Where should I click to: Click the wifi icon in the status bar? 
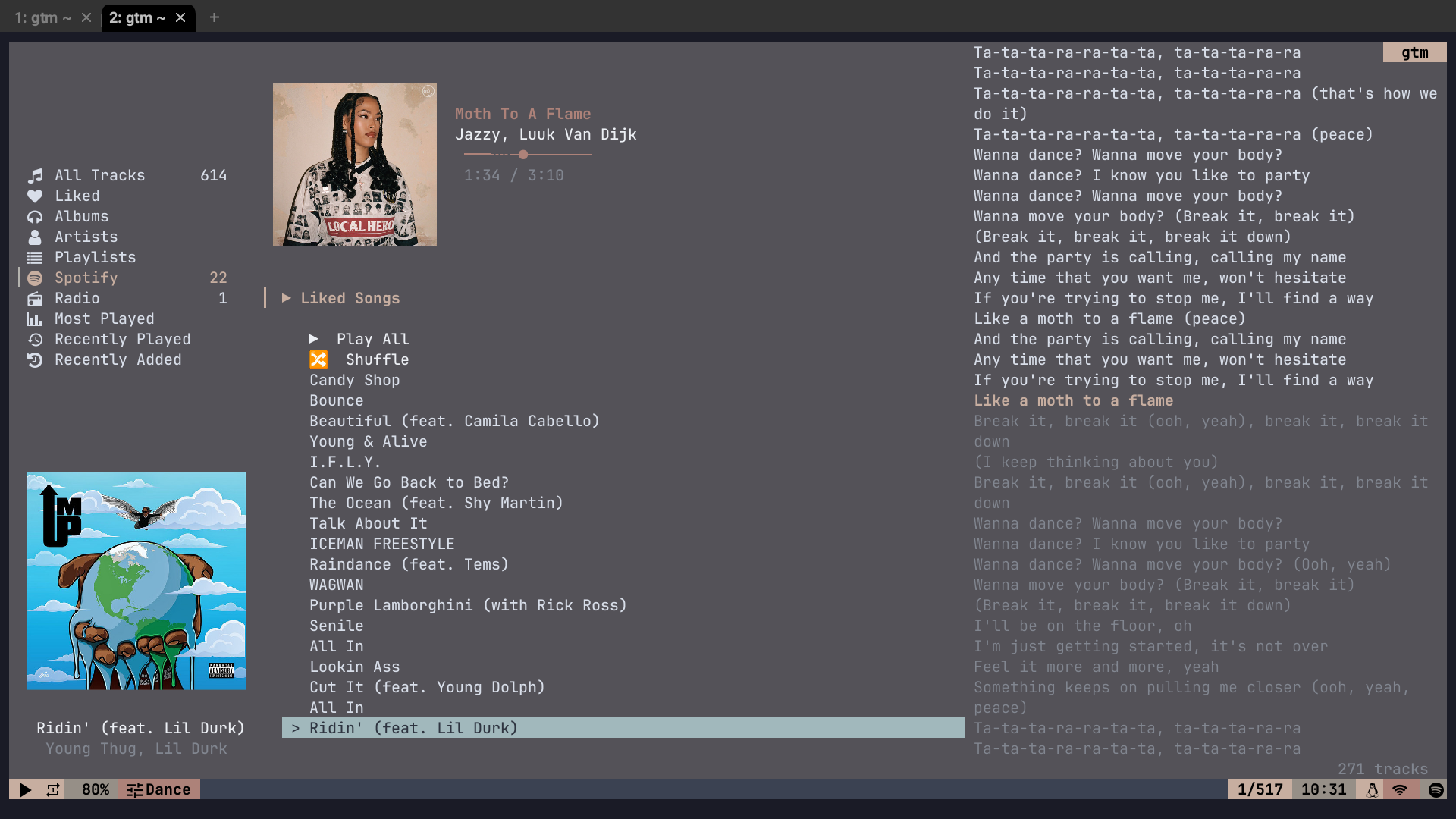click(x=1400, y=789)
